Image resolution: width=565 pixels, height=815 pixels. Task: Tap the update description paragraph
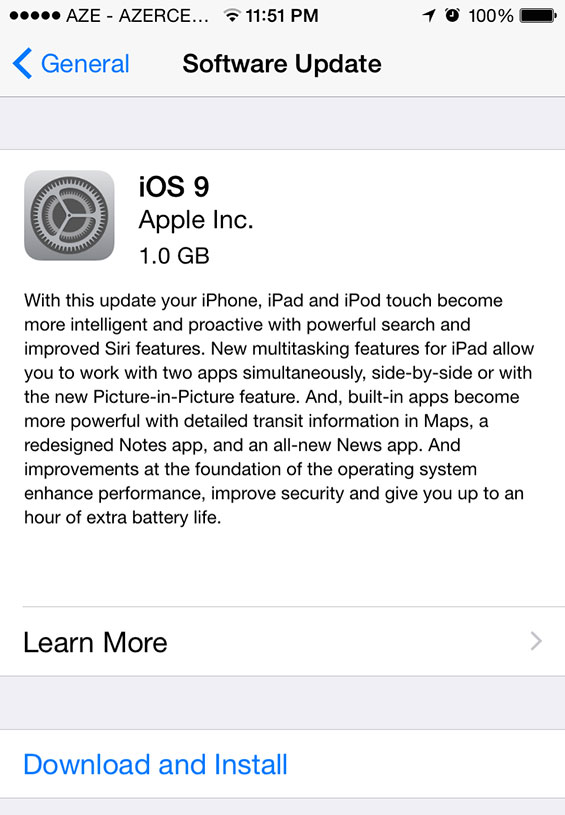pyautogui.click(x=279, y=409)
